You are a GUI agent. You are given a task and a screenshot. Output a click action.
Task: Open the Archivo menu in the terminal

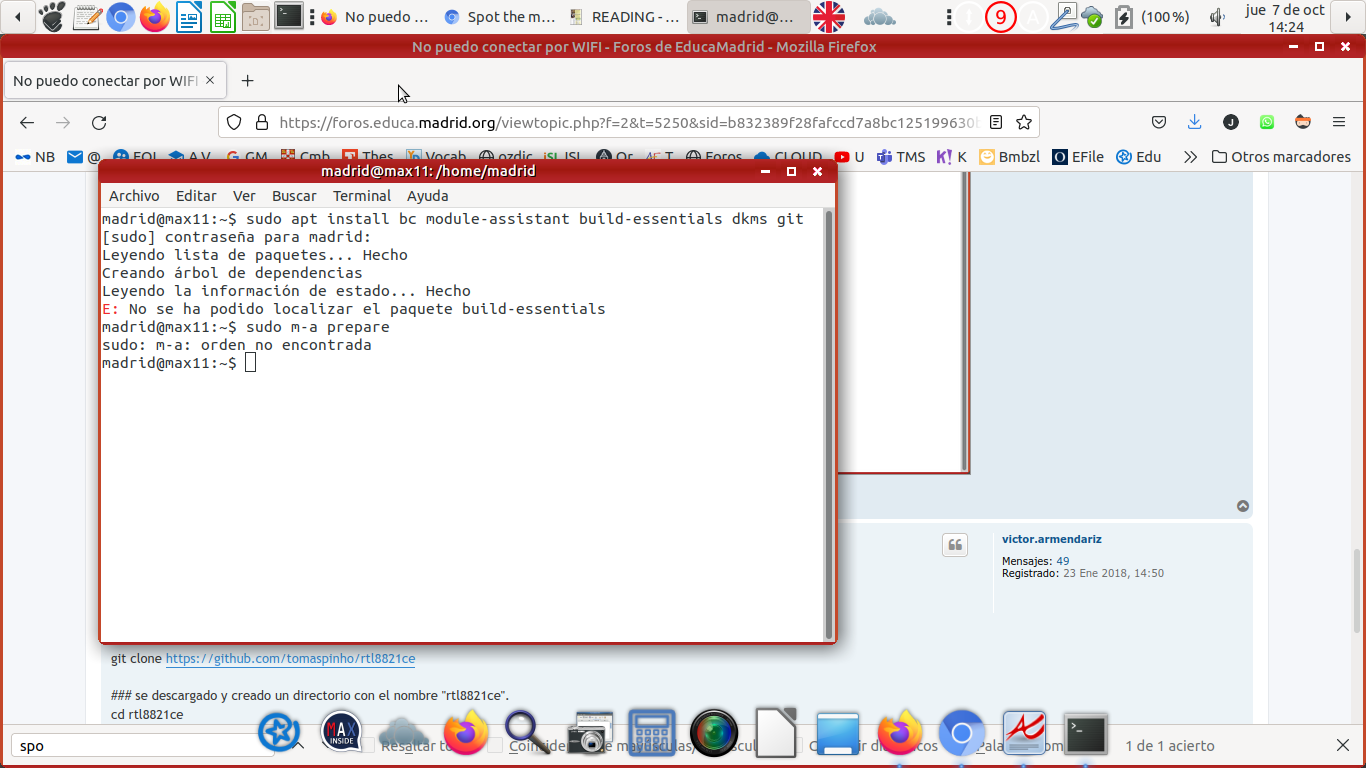pos(134,196)
